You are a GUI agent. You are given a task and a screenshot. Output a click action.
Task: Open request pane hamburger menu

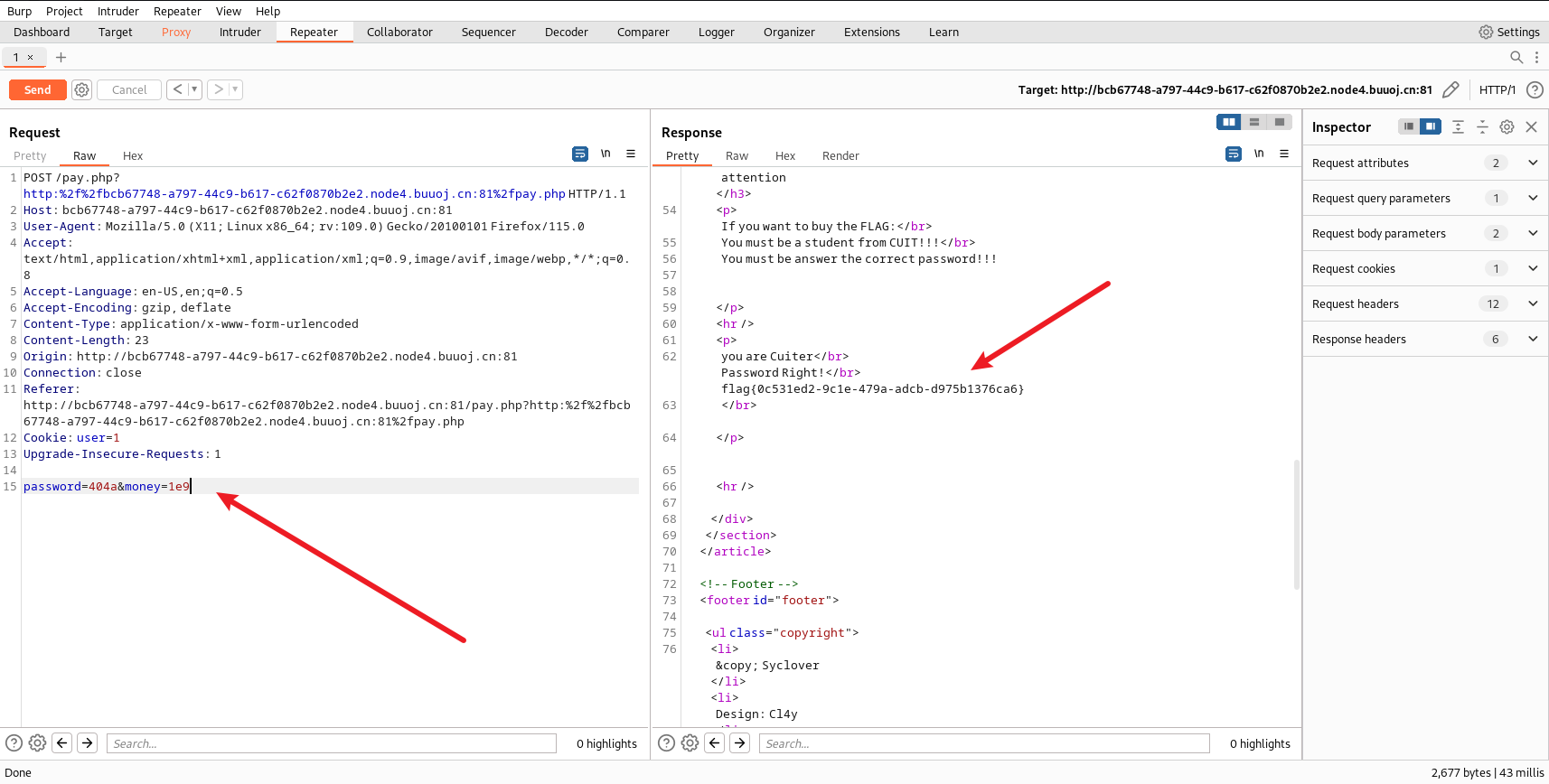[x=631, y=154]
